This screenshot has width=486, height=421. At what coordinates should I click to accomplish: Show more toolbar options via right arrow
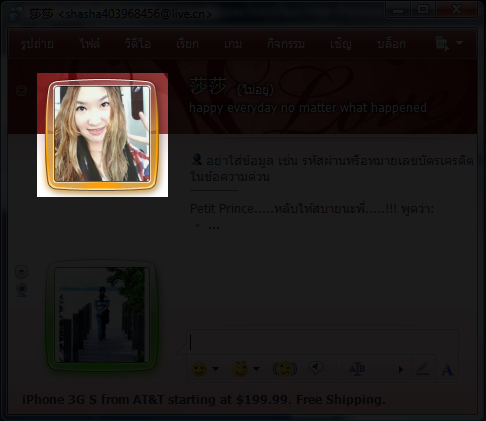401,369
